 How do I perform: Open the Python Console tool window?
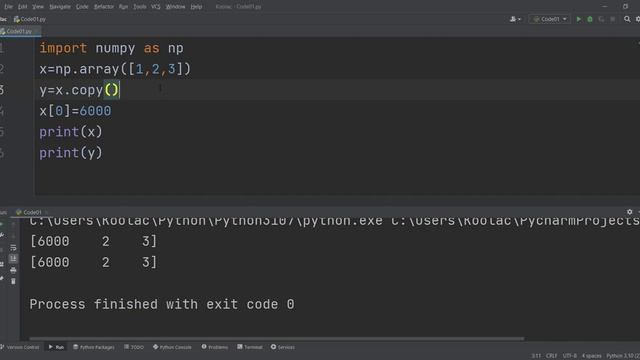172,347
